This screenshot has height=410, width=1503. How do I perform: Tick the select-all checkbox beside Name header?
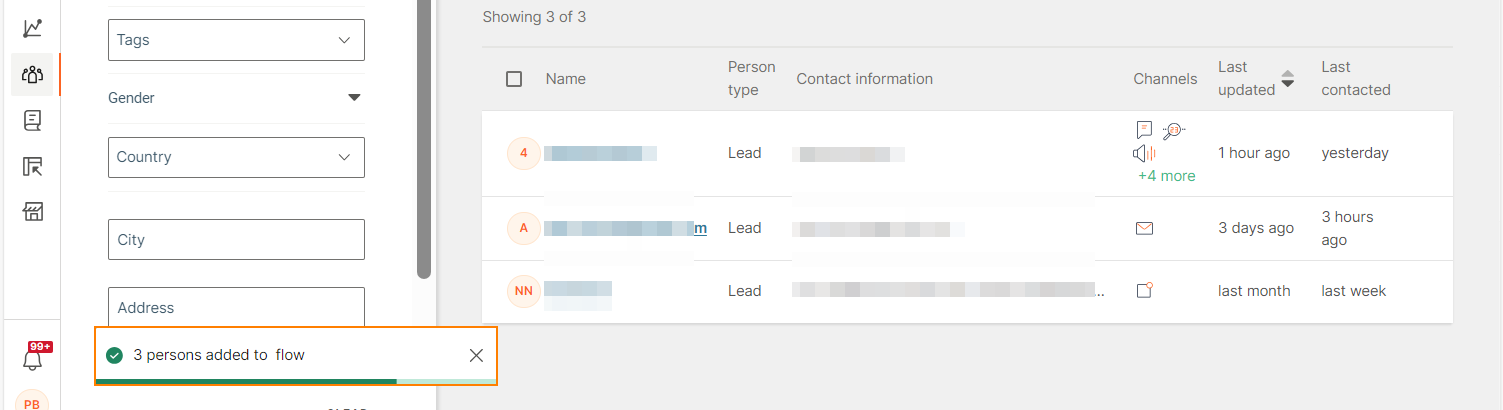(514, 79)
